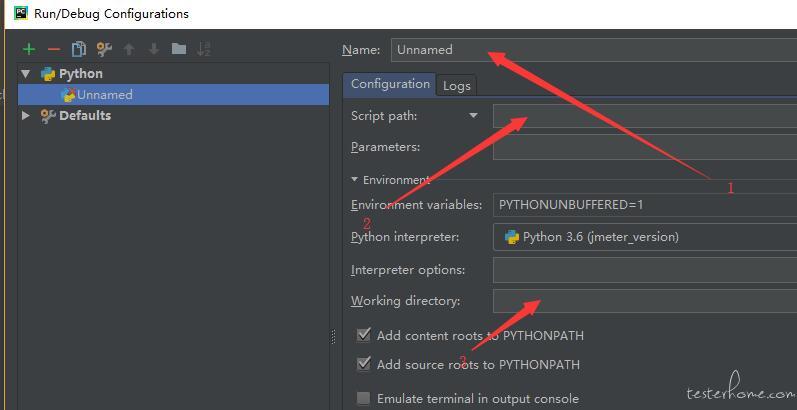Sort configurations alphabetically
797x410 pixels.
204,49
